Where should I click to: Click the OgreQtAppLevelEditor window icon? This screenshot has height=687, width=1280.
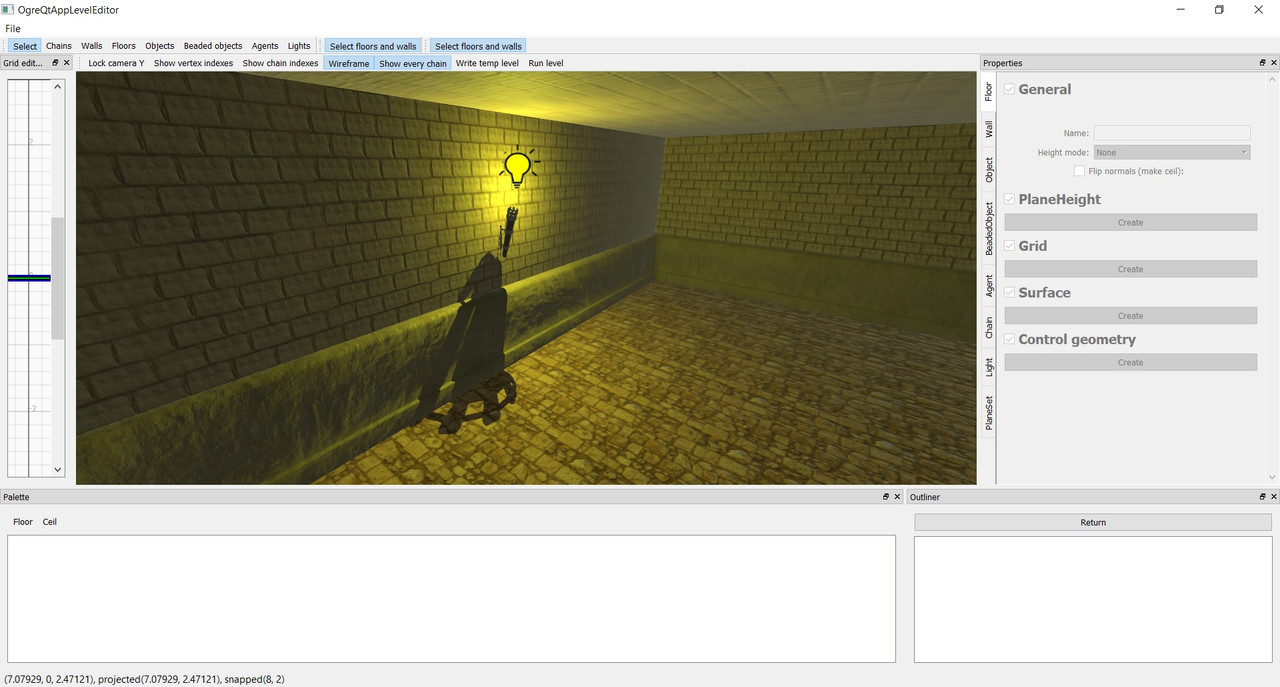click(x=8, y=9)
